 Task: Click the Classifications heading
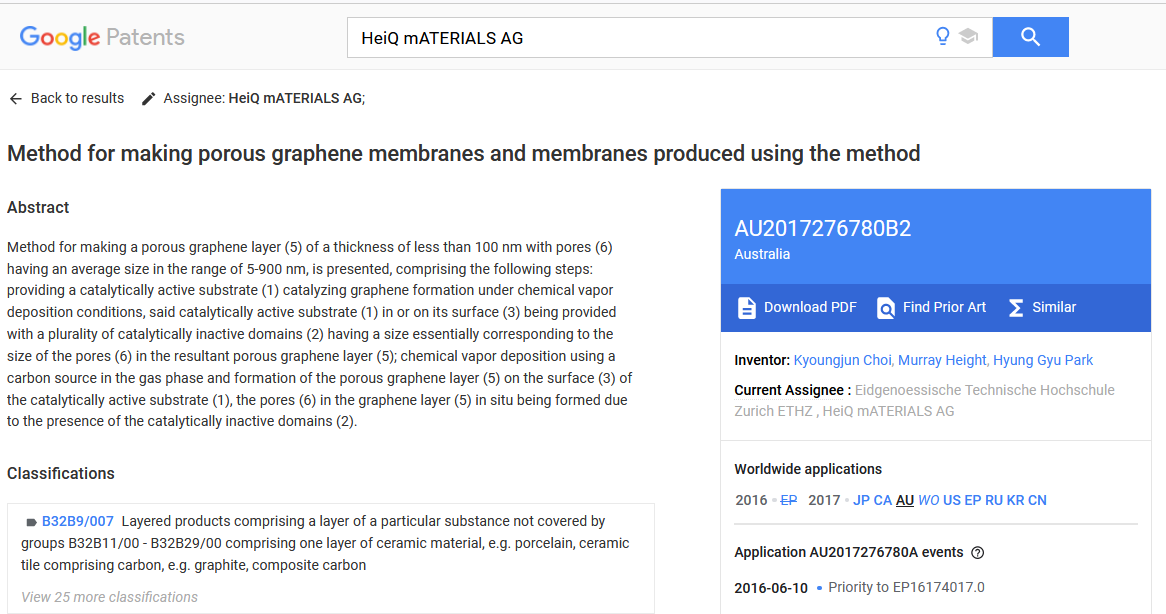point(61,474)
